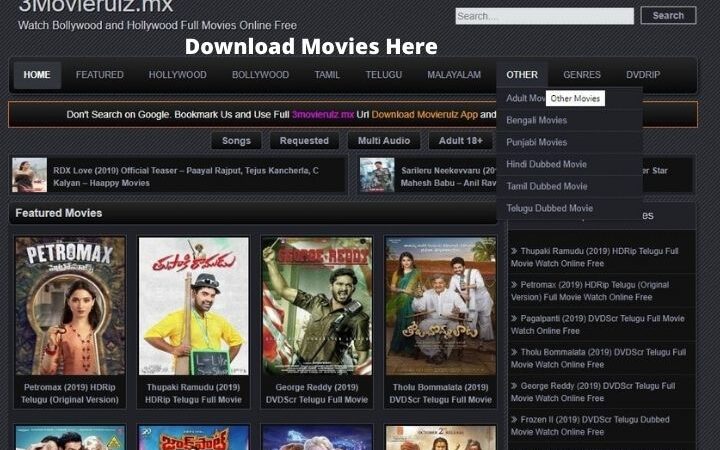720x450 pixels.
Task: Expand the OTHER dropdown menu
Action: (522, 75)
